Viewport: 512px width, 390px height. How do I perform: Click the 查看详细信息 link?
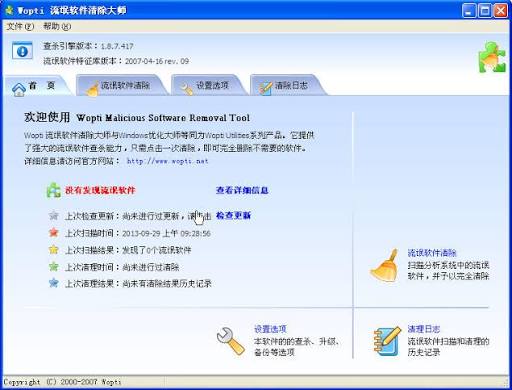[242, 190]
